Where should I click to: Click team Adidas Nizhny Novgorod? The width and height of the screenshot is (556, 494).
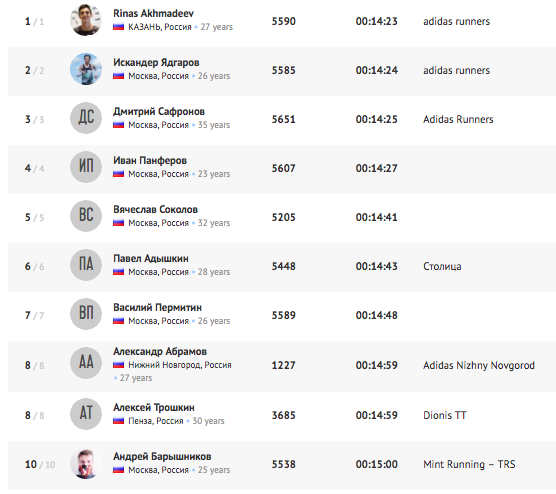[479, 365]
